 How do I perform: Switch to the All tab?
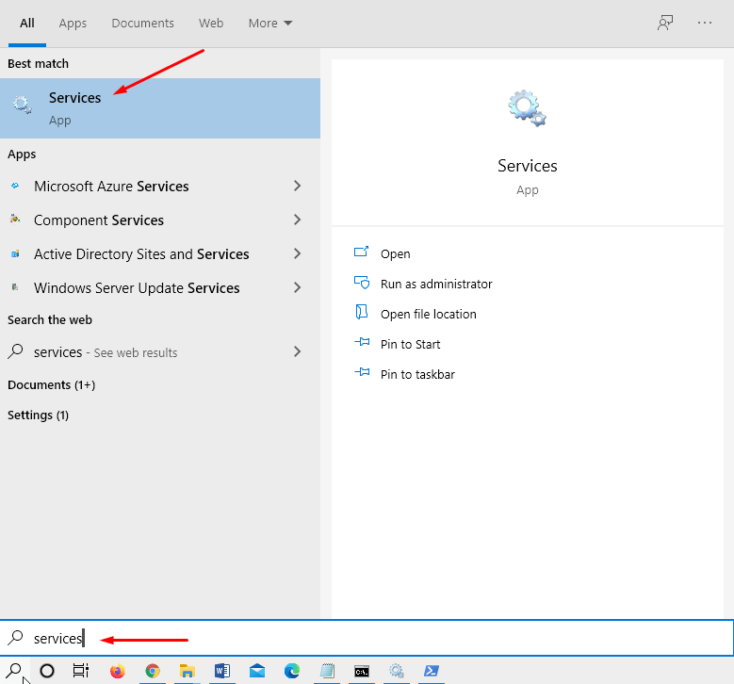[27, 23]
